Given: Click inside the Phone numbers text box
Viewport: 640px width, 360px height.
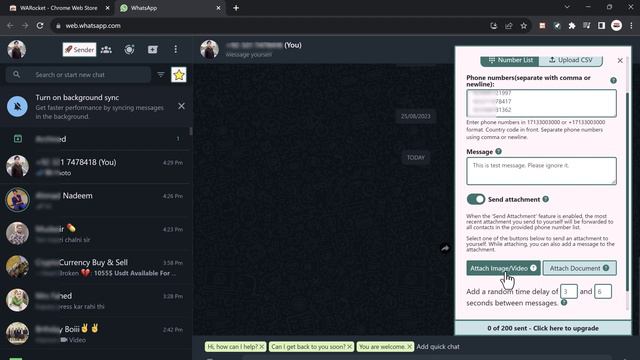Looking at the screenshot, I should pyautogui.click(x=541, y=103).
